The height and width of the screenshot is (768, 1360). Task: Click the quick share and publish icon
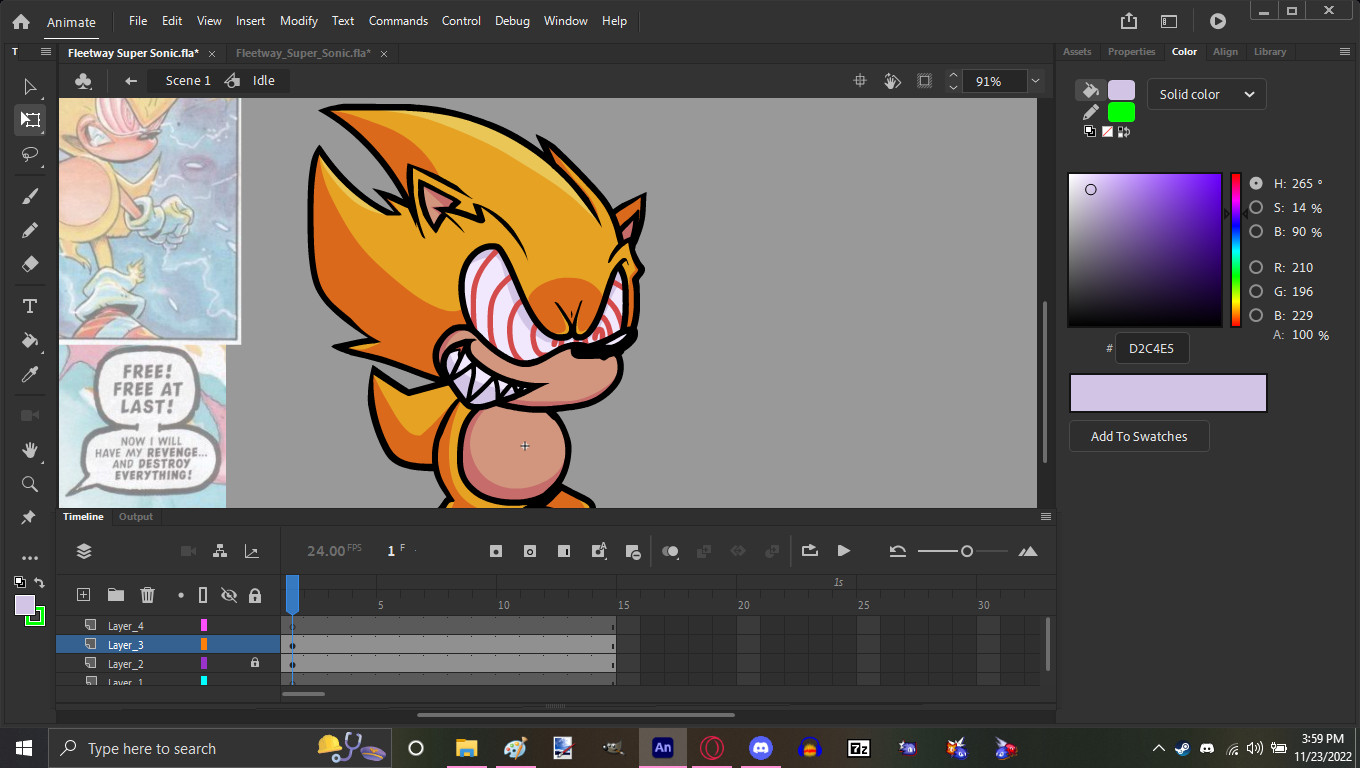point(1129,21)
